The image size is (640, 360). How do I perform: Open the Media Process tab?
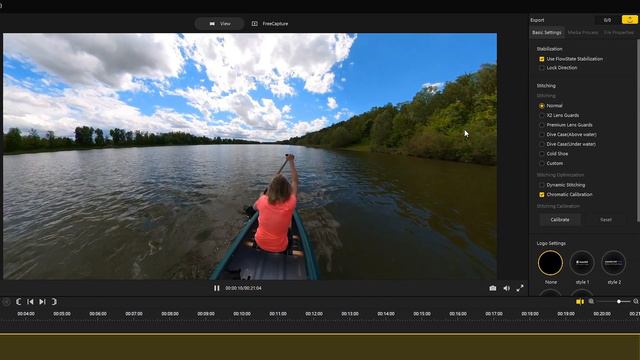(583, 32)
